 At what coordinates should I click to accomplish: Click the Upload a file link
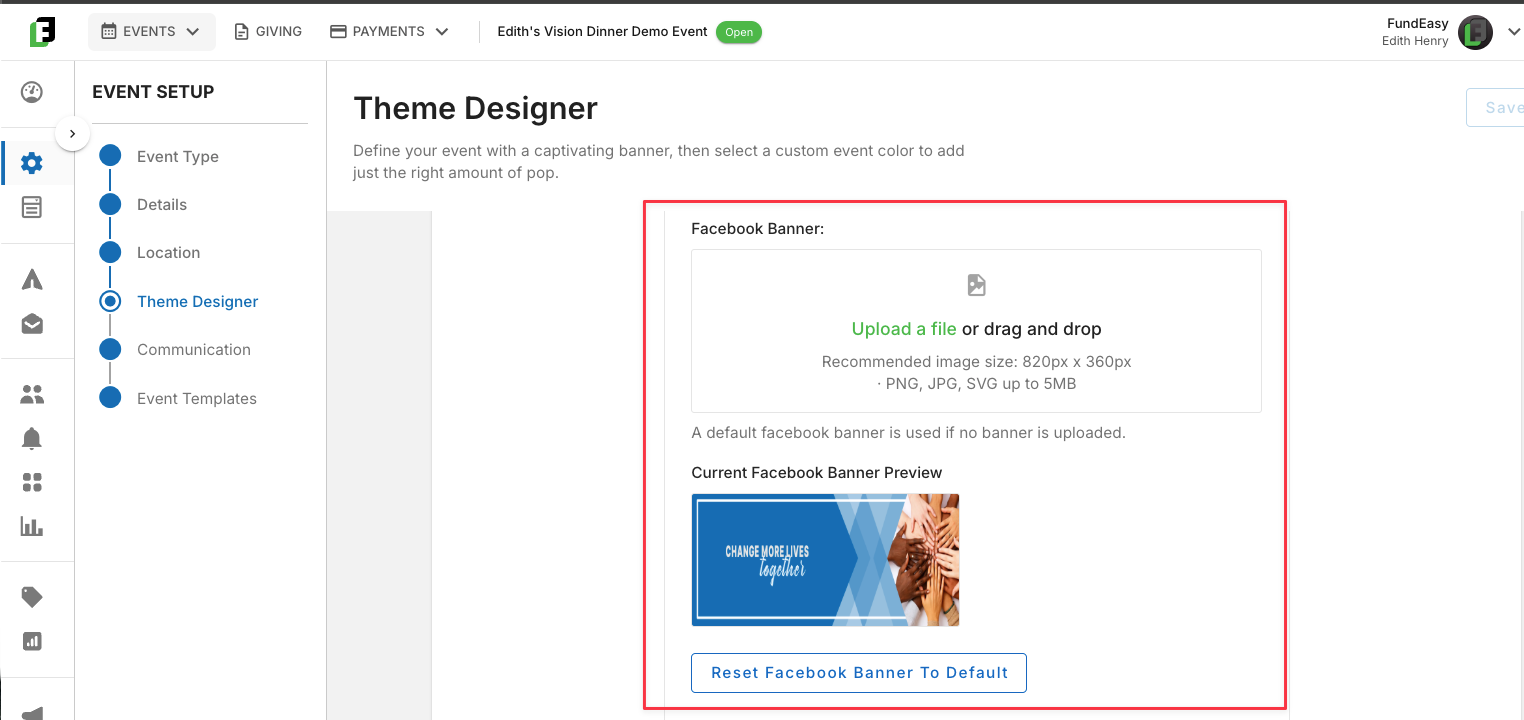tap(904, 329)
